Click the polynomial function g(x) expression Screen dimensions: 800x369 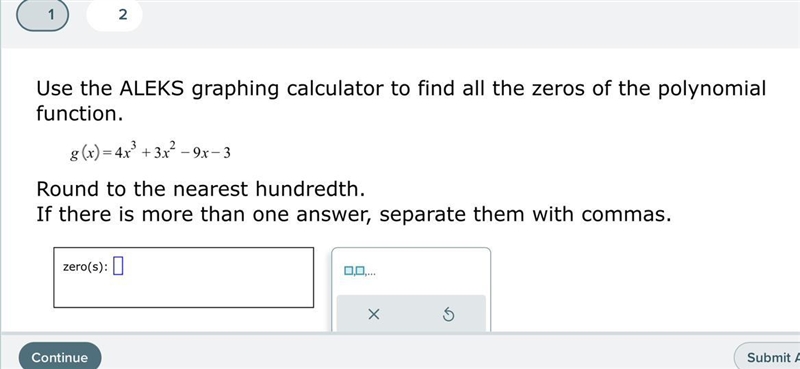pyautogui.click(x=151, y=152)
